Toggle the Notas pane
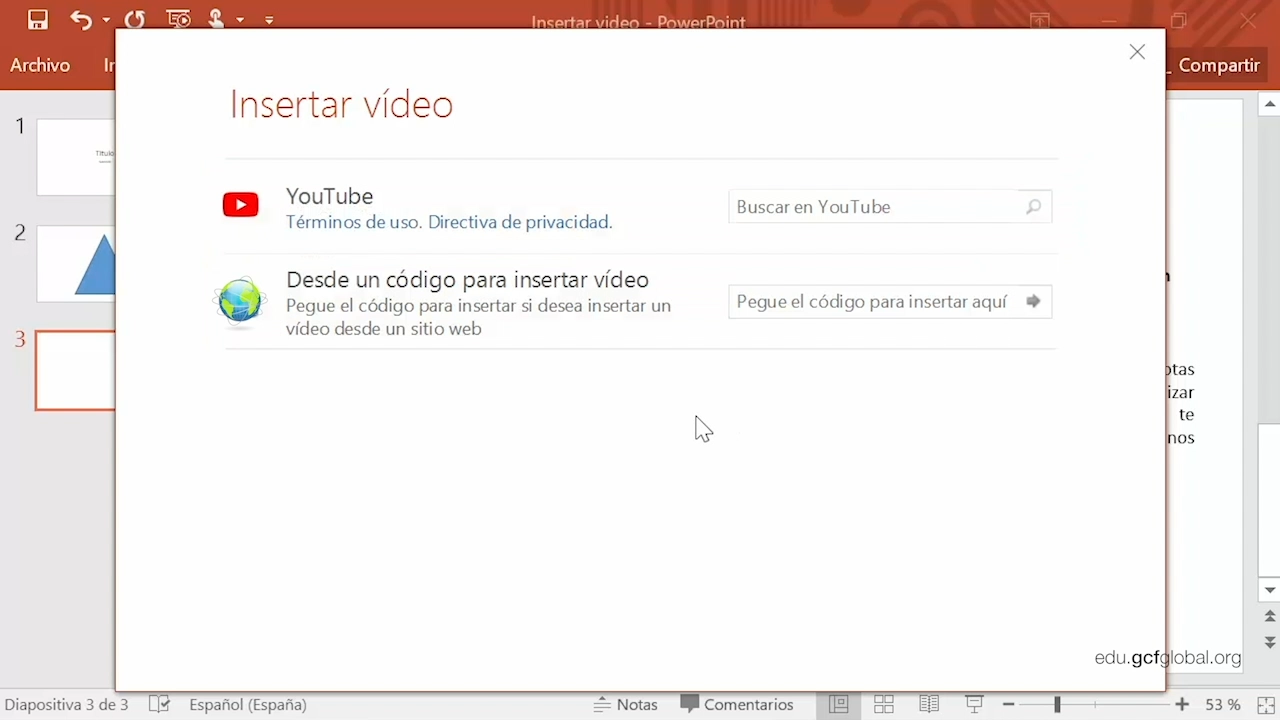Viewport: 1280px width, 720px height. (x=625, y=704)
